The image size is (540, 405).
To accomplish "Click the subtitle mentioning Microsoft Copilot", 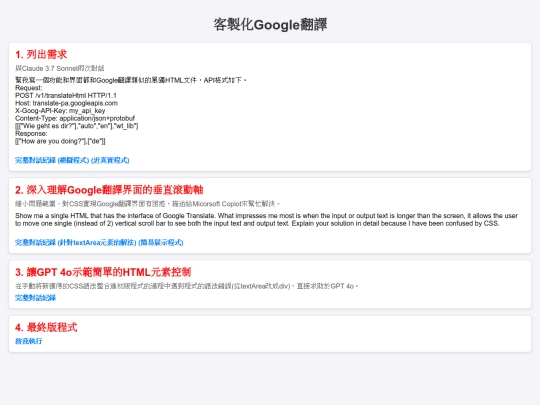I will pyautogui.click(x=147, y=204).
